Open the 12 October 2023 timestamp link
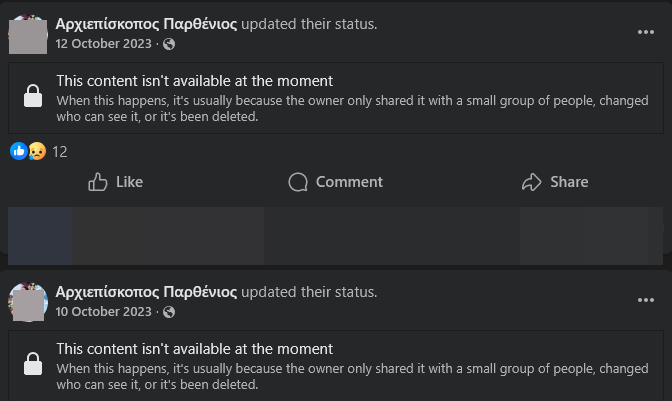672x401 pixels. coord(104,44)
